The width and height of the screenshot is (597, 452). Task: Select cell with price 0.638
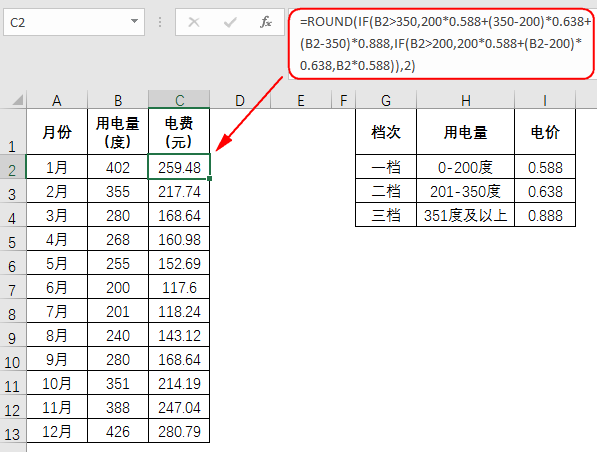(x=545, y=191)
